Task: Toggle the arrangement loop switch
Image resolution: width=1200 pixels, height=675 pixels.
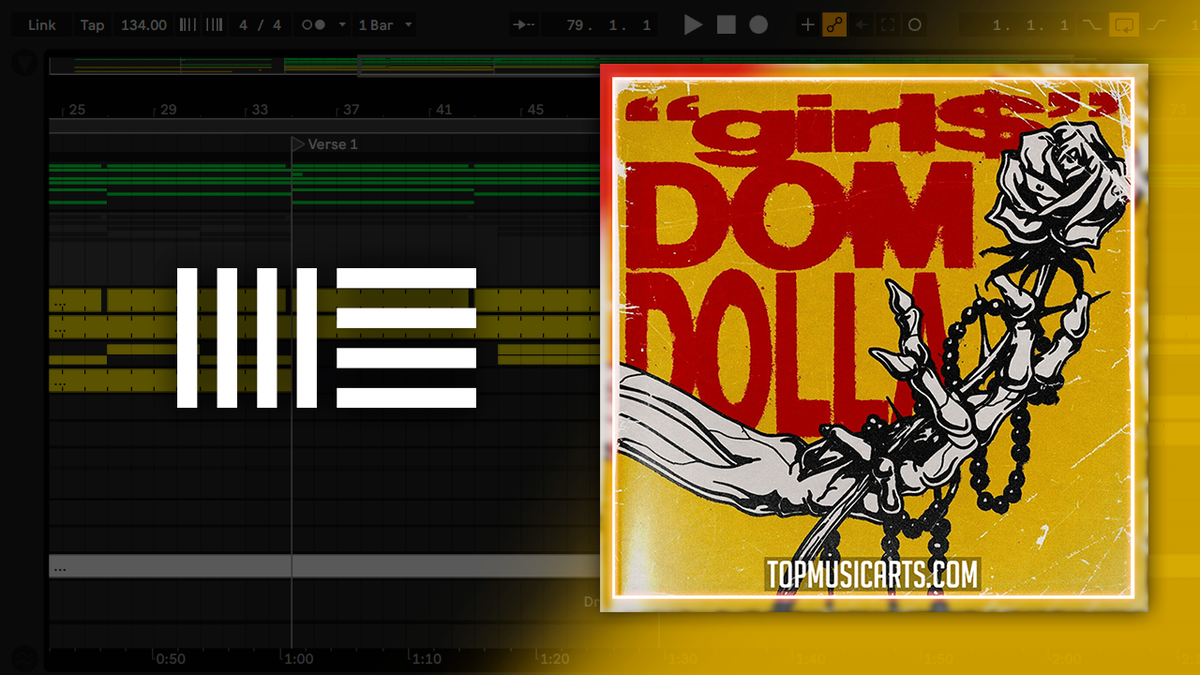Action: pos(1125,25)
